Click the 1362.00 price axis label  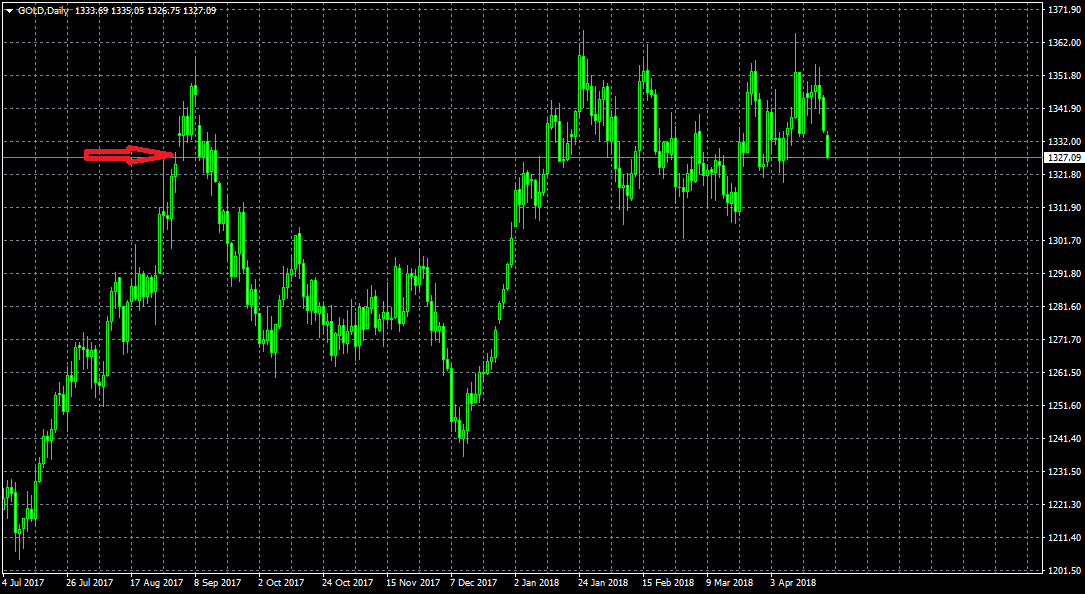click(1064, 43)
